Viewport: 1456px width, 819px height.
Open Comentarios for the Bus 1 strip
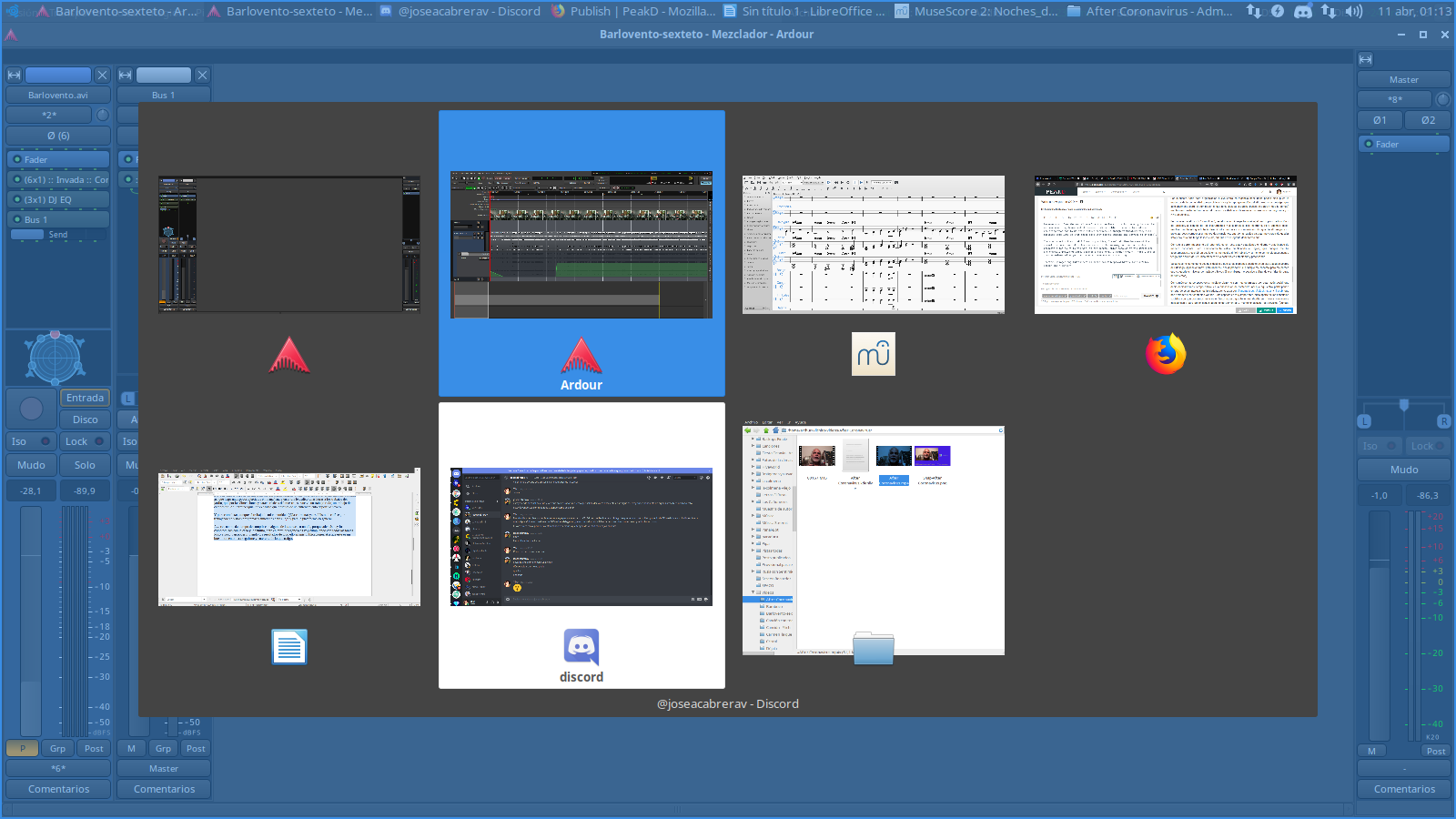(x=164, y=789)
